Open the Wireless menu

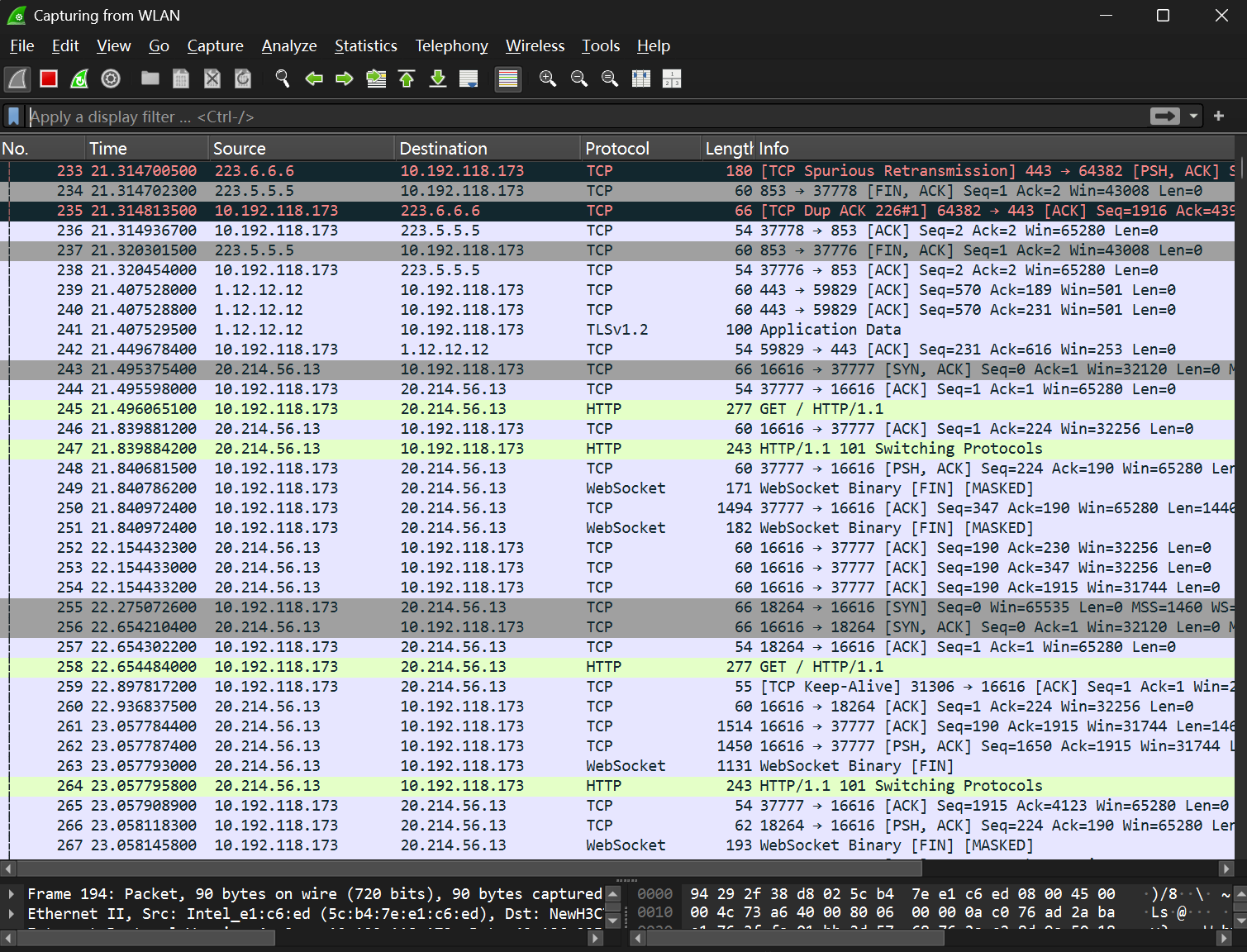[x=535, y=46]
